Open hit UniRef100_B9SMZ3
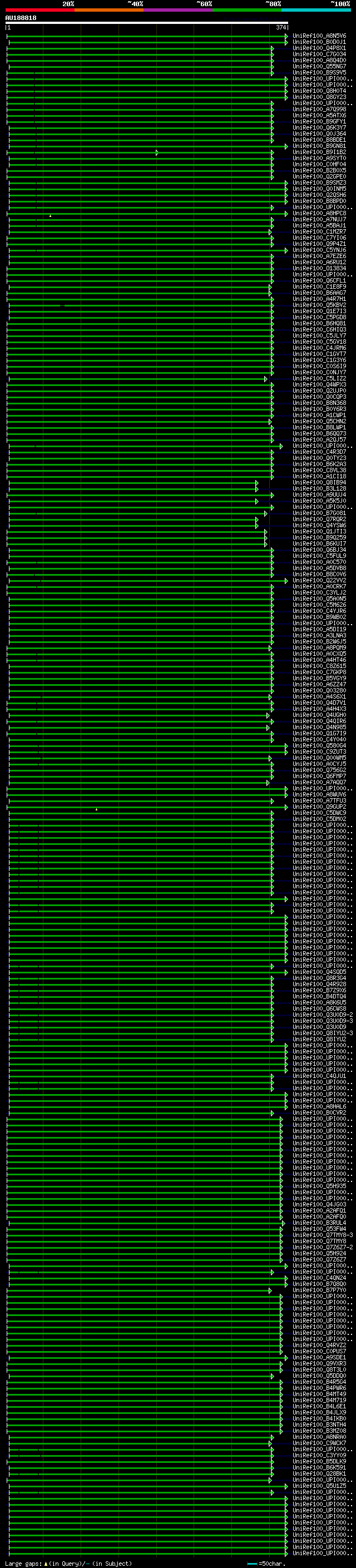The height and width of the screenshot is (1568, 356). pyautogui.click(x=319, y=182)
